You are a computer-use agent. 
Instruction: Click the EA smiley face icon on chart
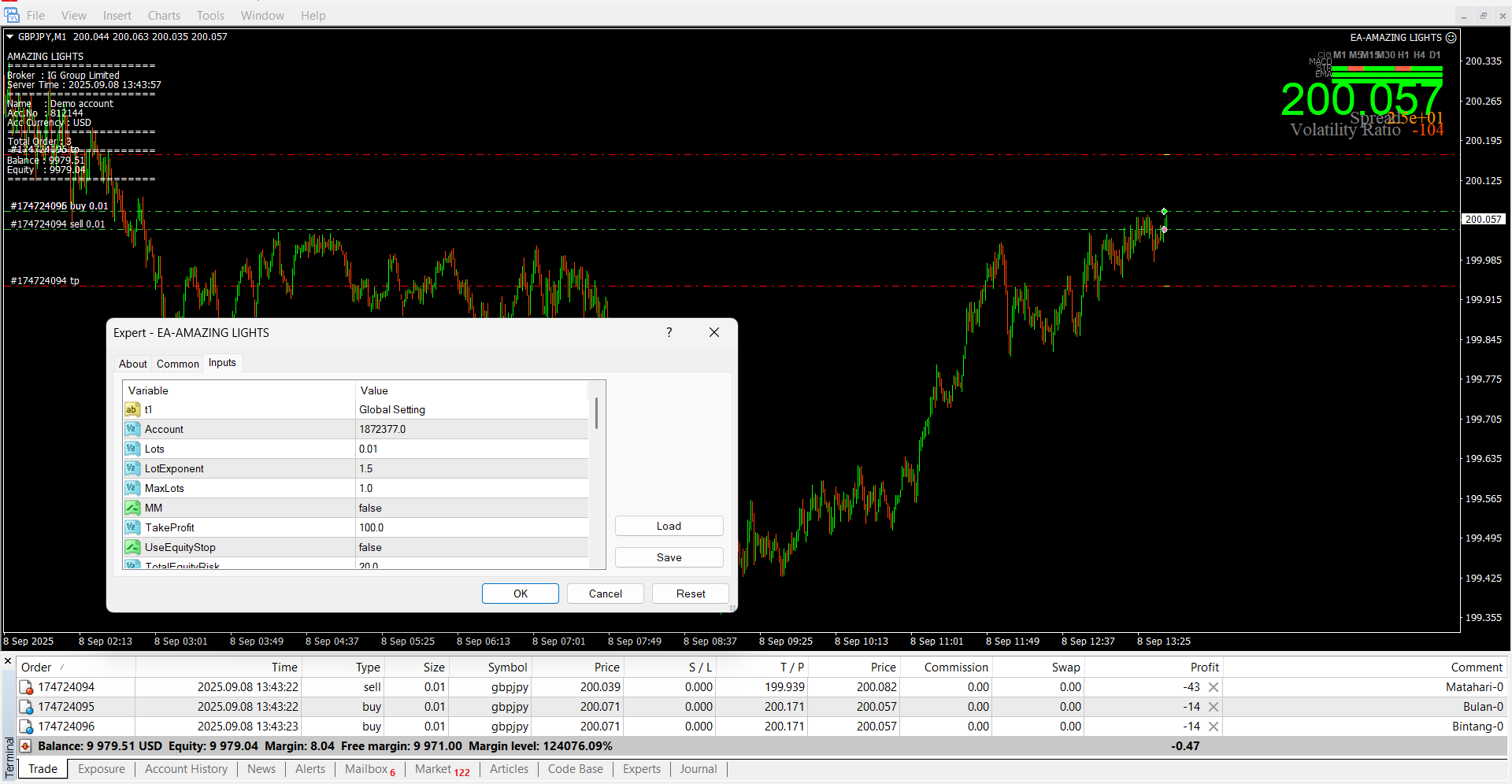(1451, 37)
